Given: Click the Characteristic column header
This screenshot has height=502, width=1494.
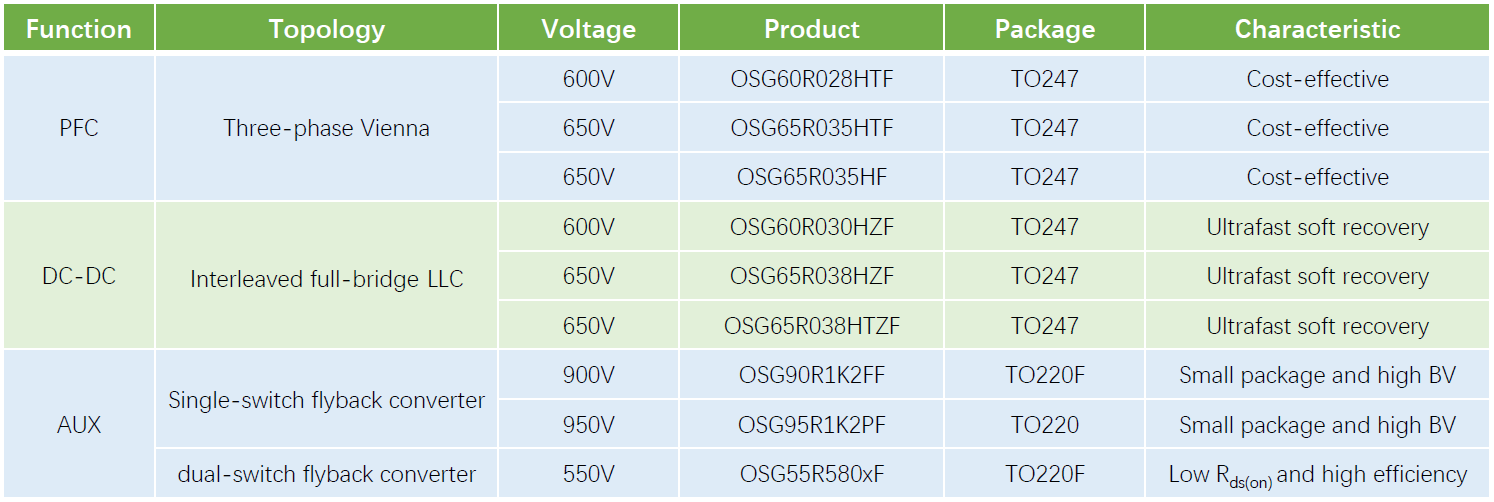Looking at the screenshot, I should pos(1317,29).
